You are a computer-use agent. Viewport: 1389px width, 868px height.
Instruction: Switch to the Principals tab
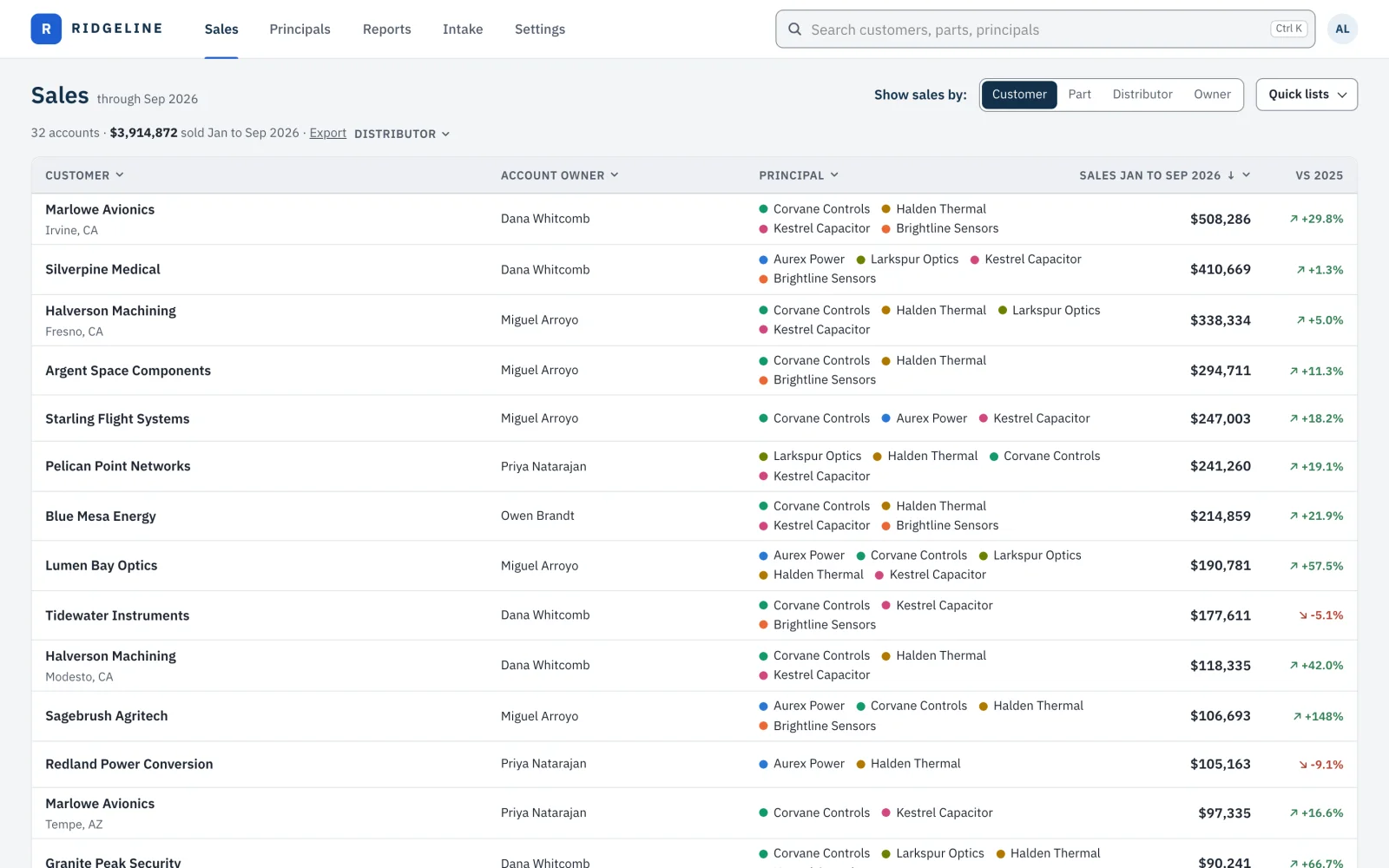click(300, 30)
